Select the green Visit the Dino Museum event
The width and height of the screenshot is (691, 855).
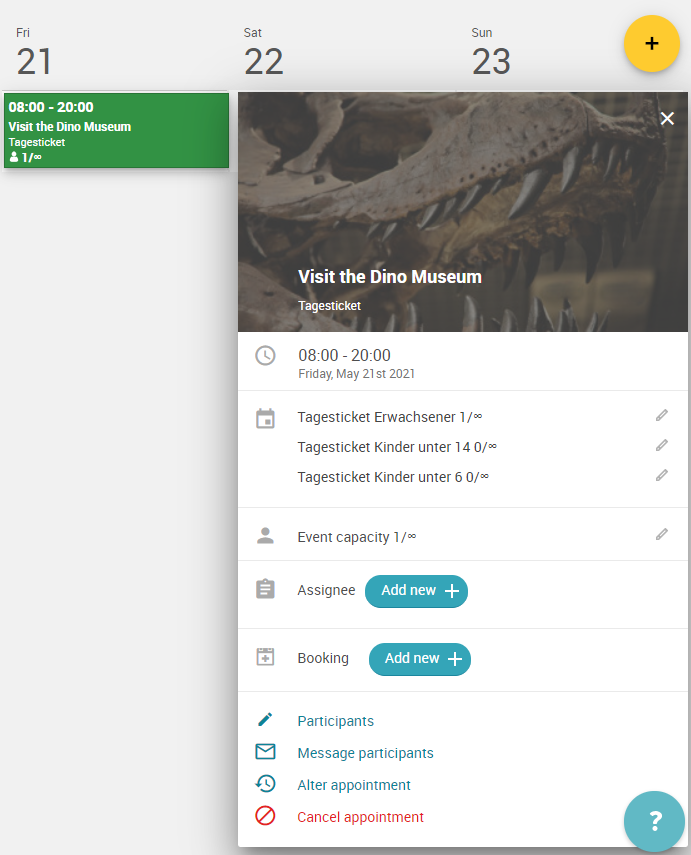pyautogui.click(x=116, y=130)
